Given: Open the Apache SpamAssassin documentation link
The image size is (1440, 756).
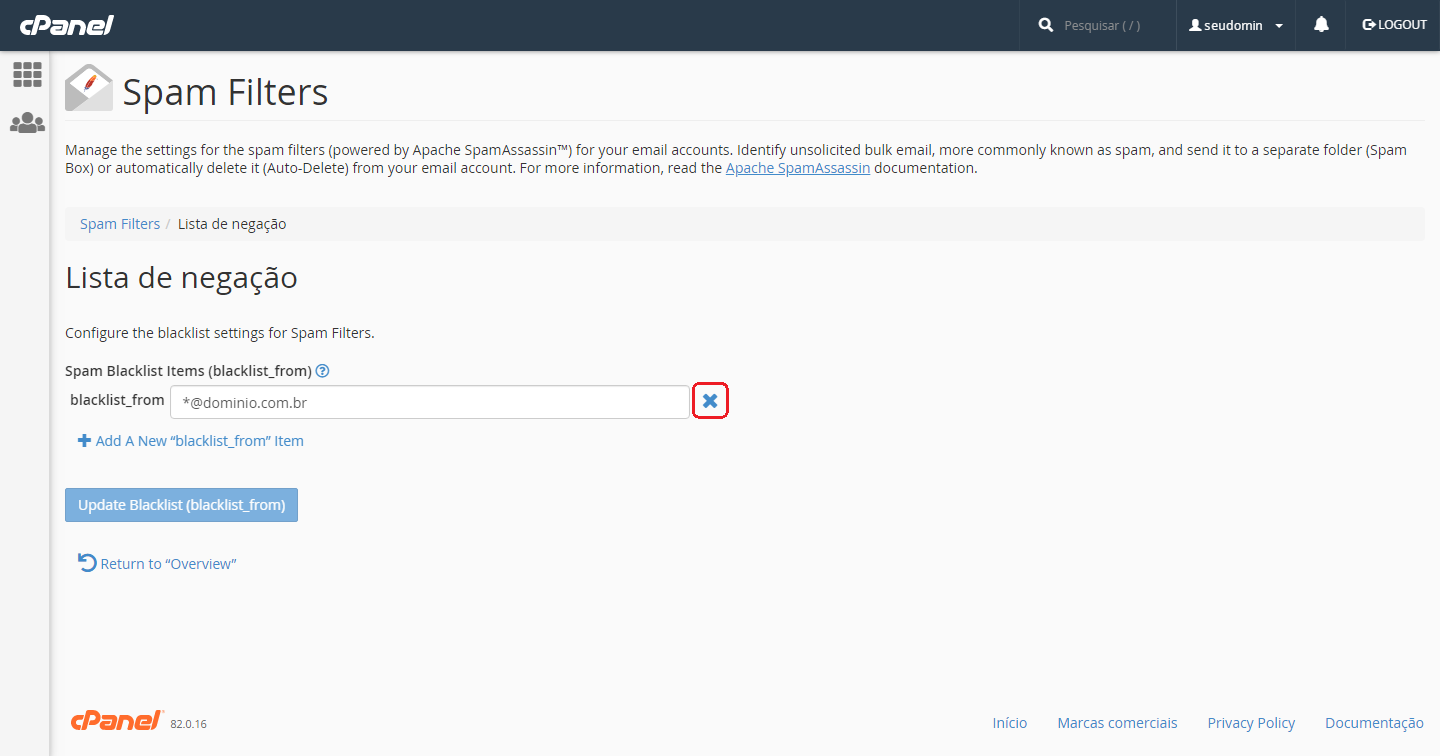Looking at the screenshot, I should coord(798,168).
